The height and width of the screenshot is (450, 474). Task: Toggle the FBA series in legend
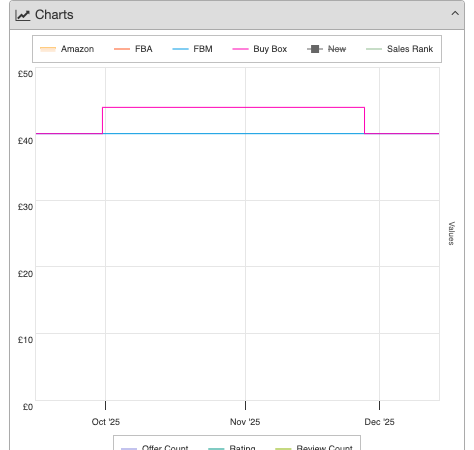coord(133,49)
